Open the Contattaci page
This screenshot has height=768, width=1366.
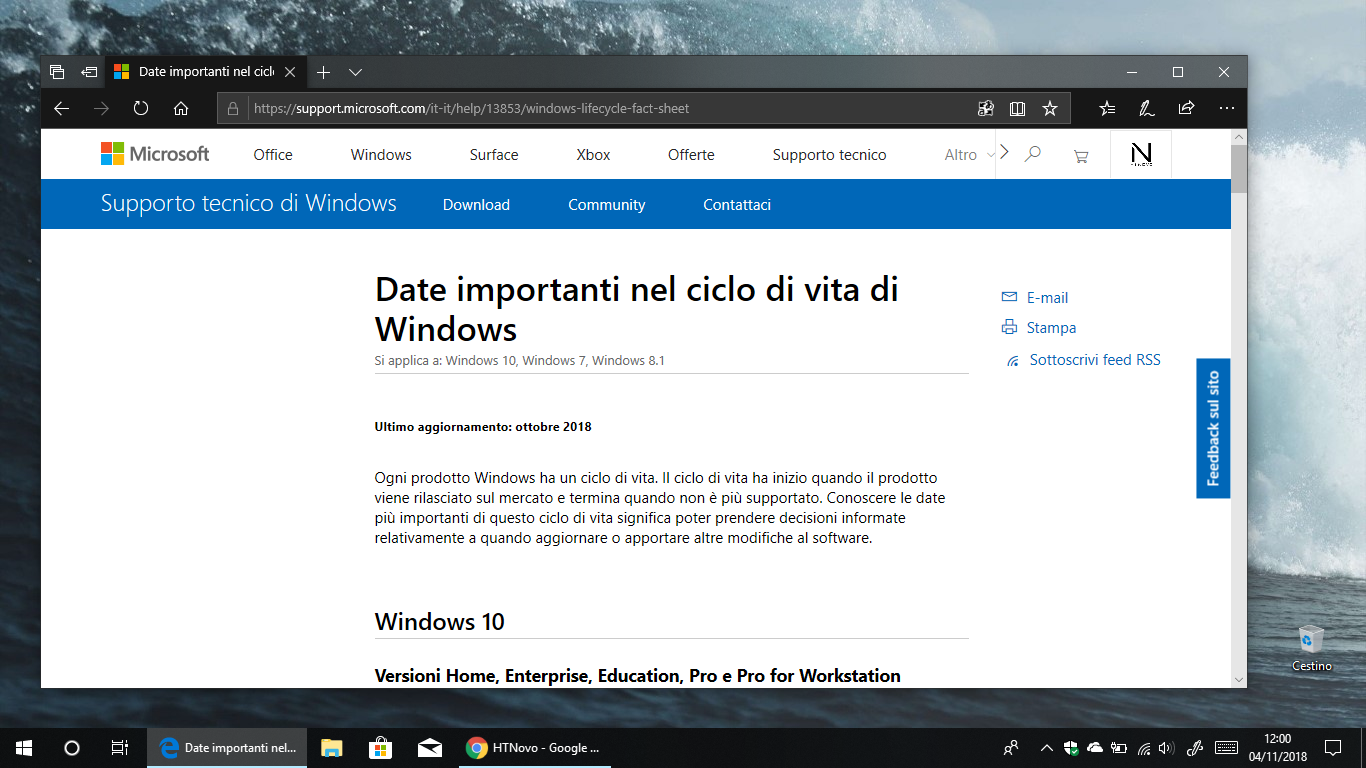[x=737, y=204]
